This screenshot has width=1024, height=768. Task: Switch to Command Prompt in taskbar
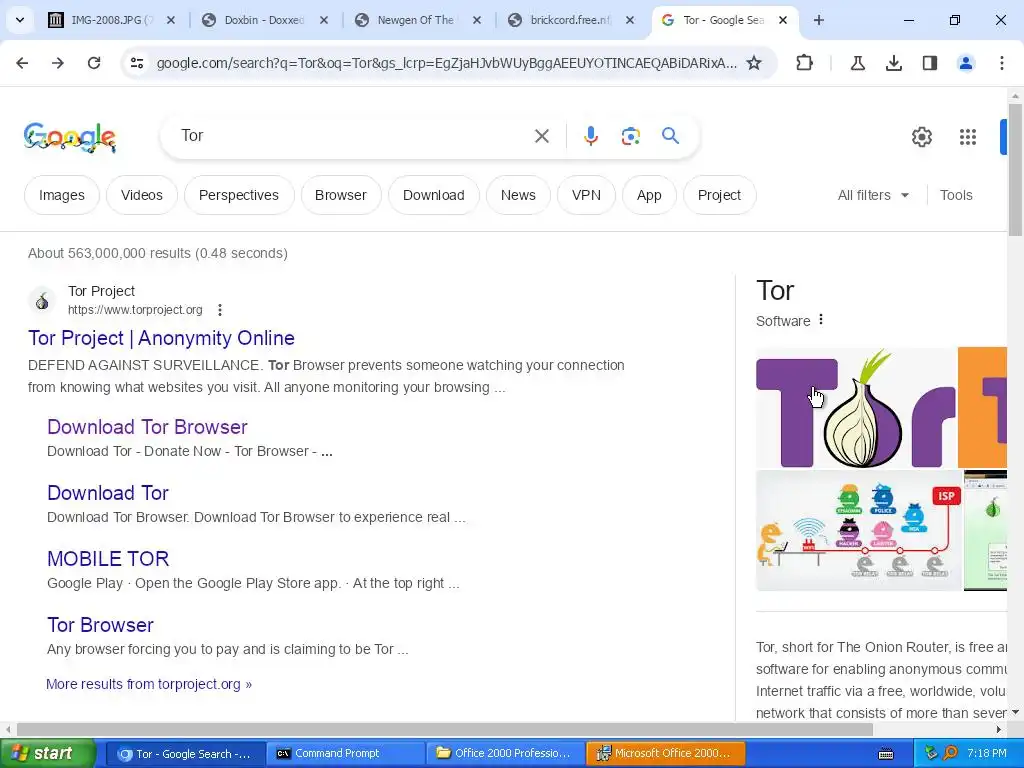point(345,753)
